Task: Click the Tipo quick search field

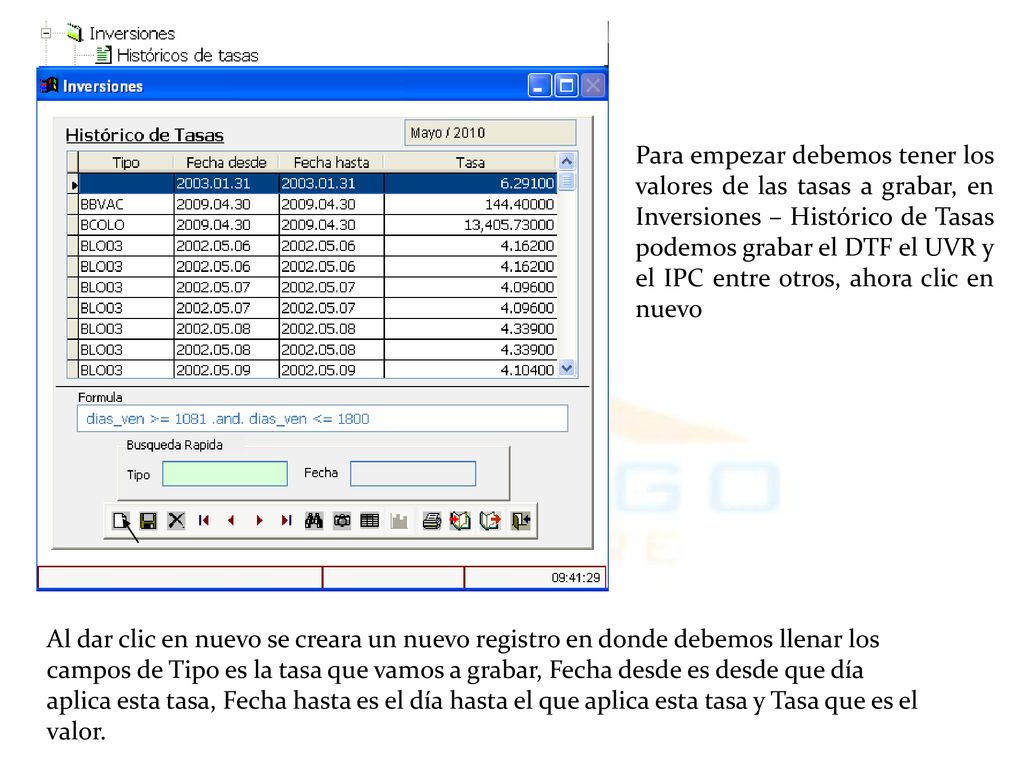Action: click(225, 473)
